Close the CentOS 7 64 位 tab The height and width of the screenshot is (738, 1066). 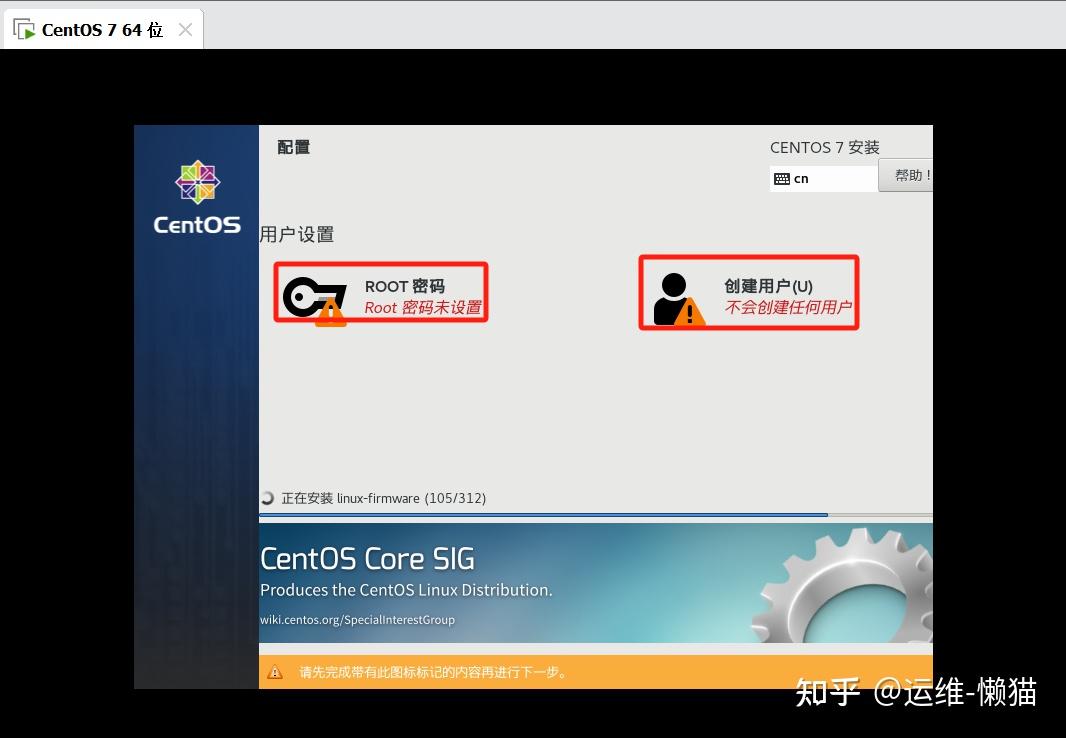(x=185, y=29)
